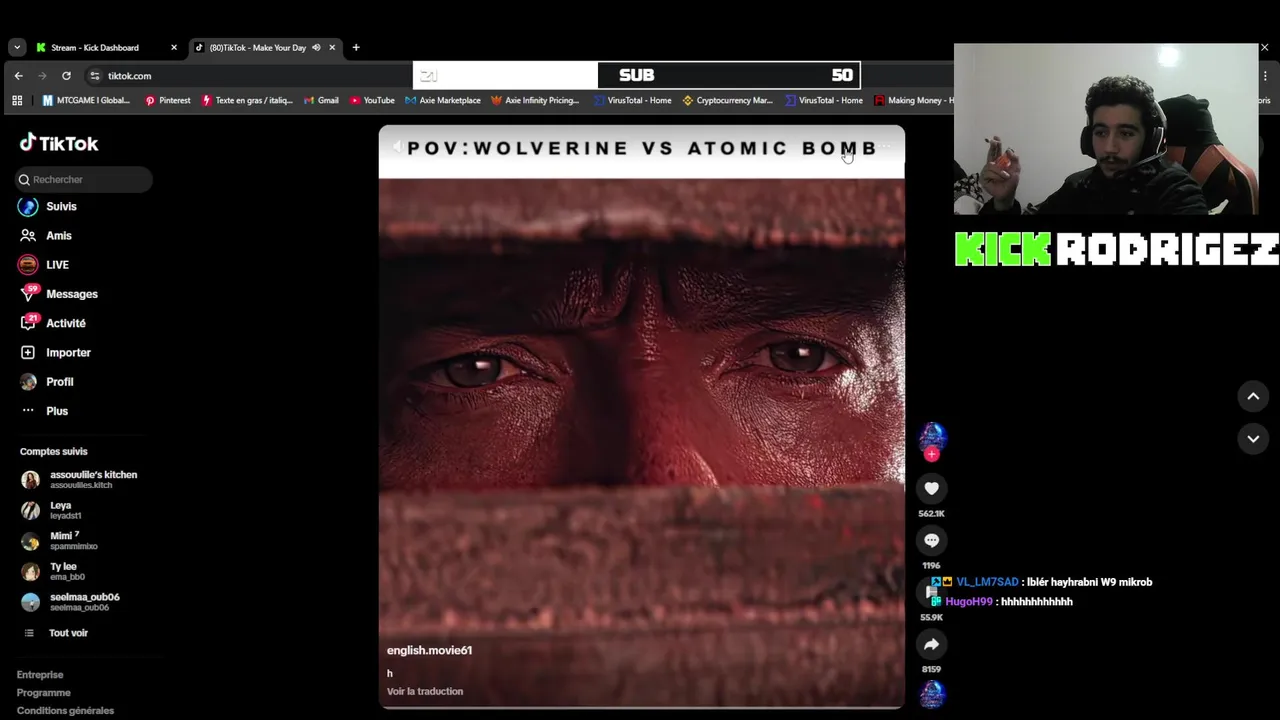
Task: Reload the page
Action: tap(66, 76)
